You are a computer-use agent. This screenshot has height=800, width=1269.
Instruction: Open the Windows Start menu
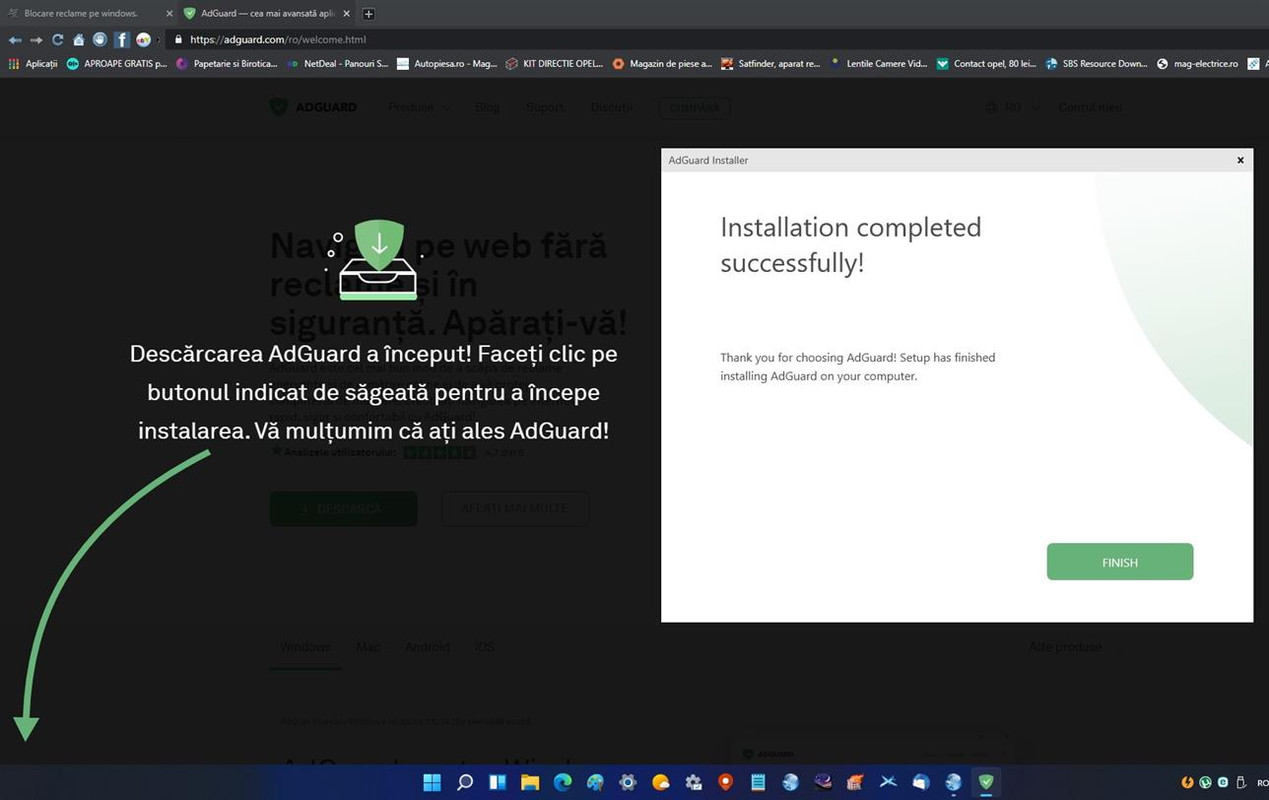tap(433, 782)
